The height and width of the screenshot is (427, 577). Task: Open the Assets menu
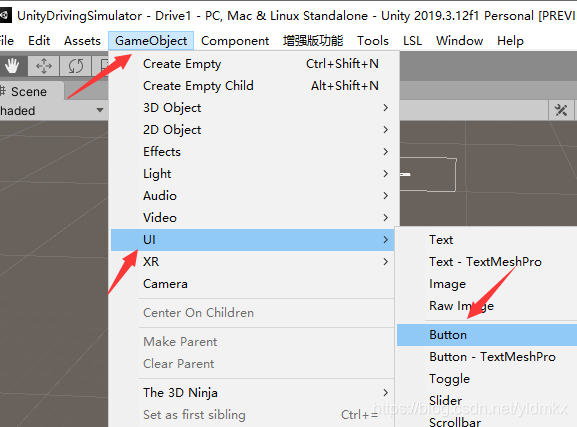point(82,40)
